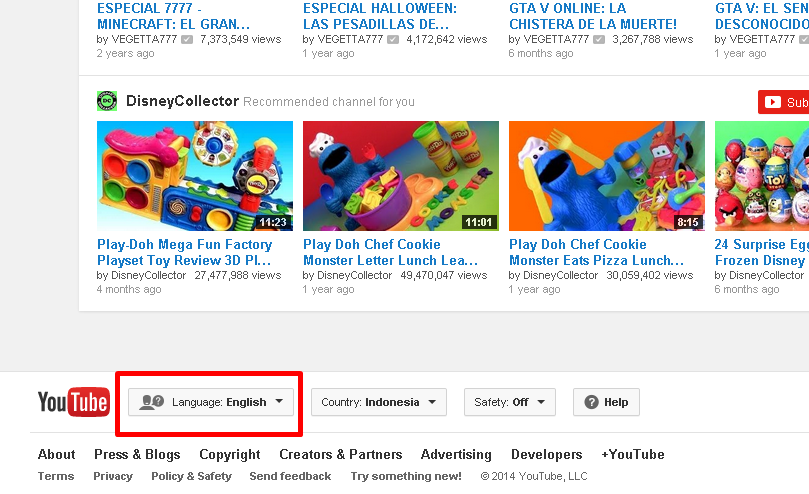Viewport: 809px width, 494px height.
Task: Open GTA V ONLINE: LA CHISTERA title
Action: click(x=593, y=16)
